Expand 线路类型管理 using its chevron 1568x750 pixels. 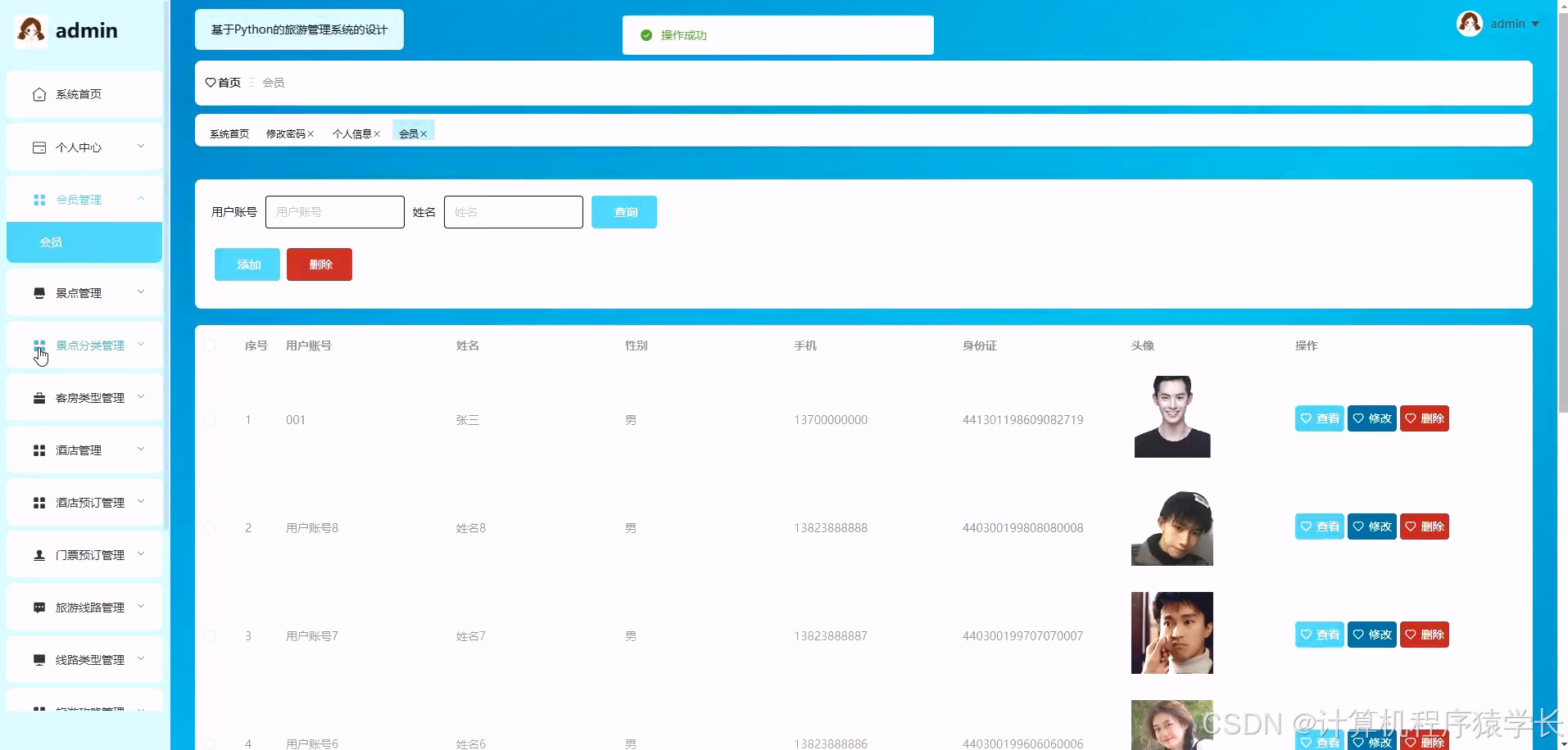tap(141, 659)
